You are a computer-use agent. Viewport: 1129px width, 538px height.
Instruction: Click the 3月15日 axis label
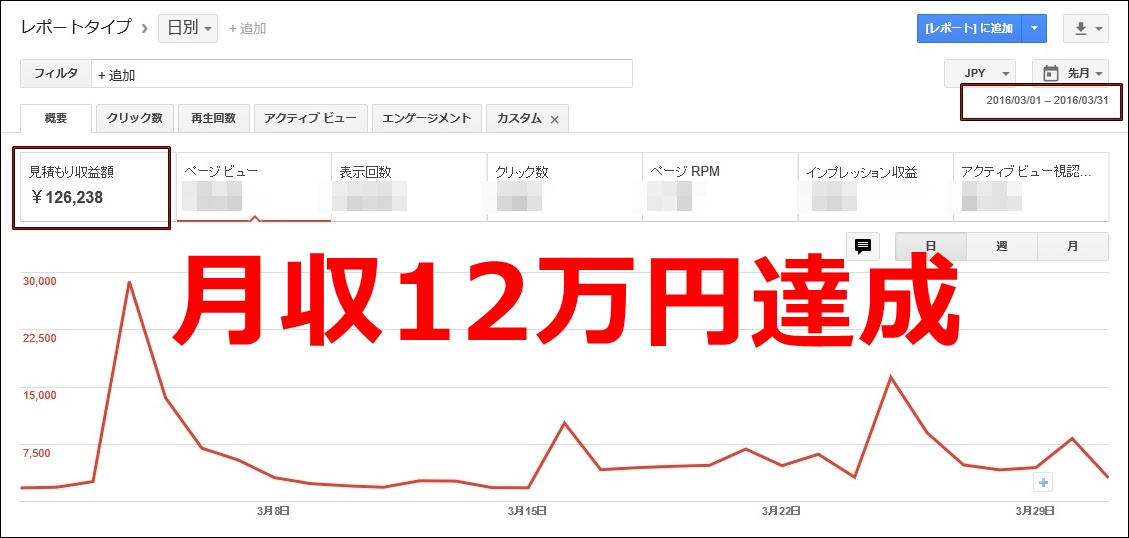527,511
